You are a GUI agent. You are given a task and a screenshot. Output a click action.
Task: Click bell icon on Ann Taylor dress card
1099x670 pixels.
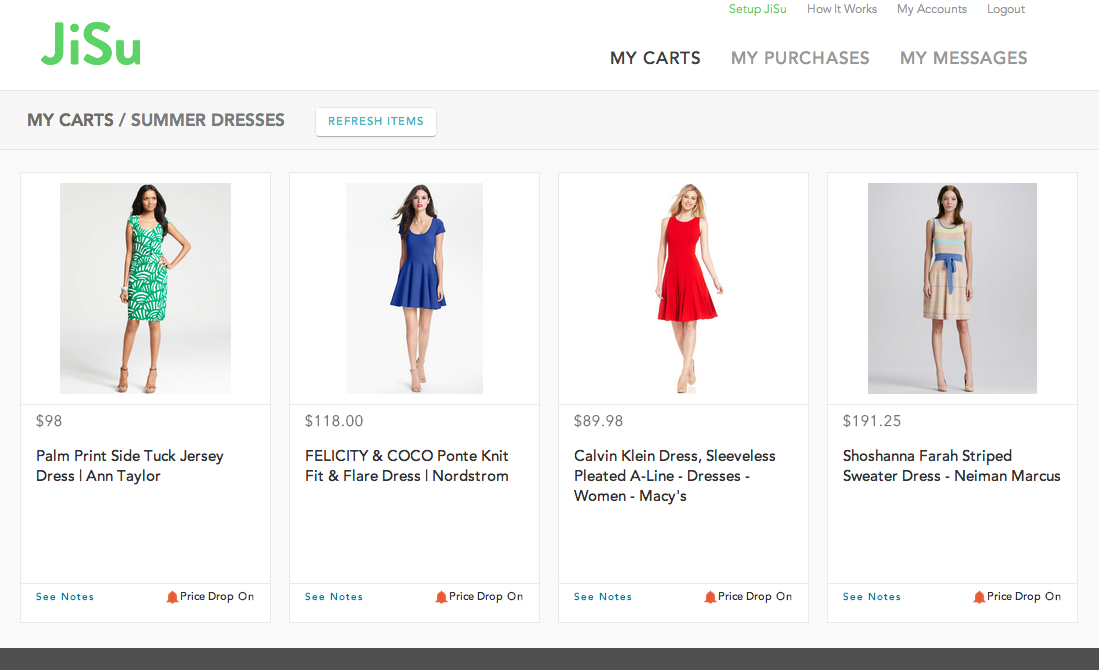[x=172, y=597]
